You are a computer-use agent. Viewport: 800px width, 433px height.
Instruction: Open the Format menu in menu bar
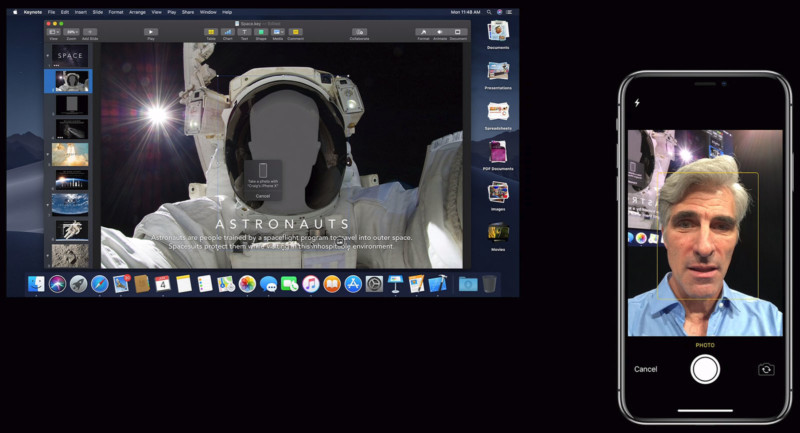click(116, 12)
